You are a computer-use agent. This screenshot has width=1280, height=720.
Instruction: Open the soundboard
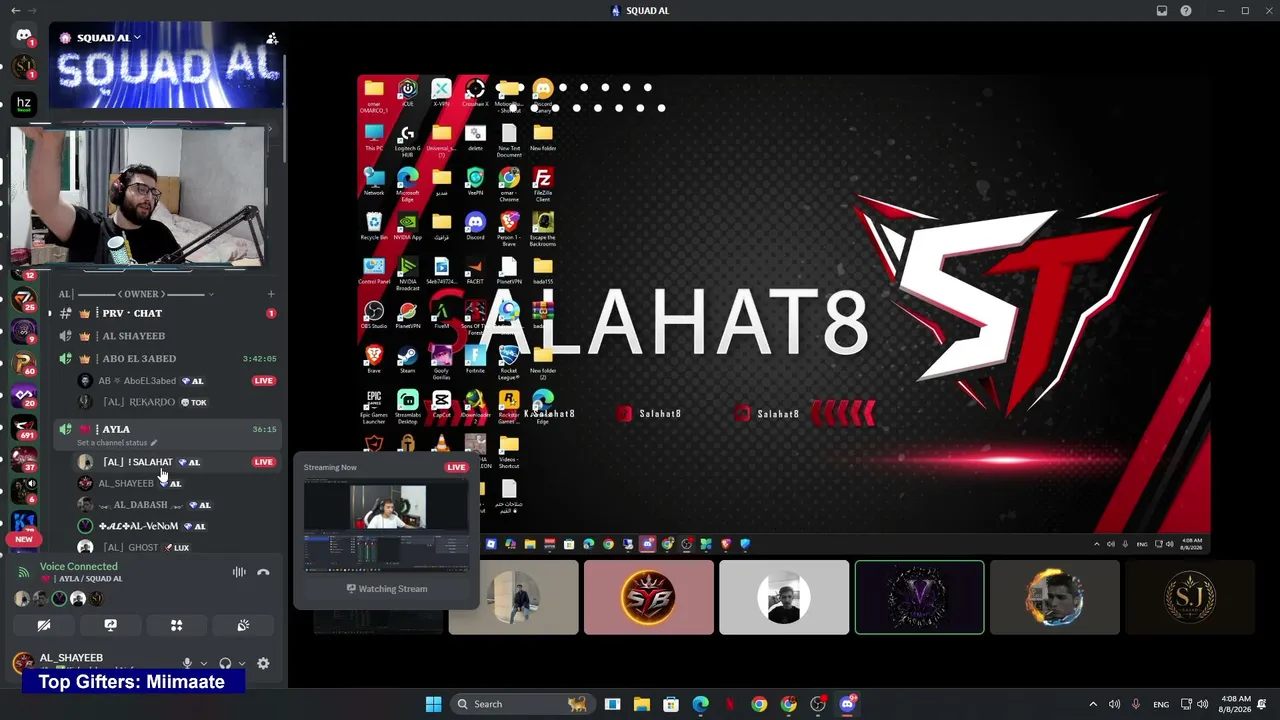(x=243, y=625)
